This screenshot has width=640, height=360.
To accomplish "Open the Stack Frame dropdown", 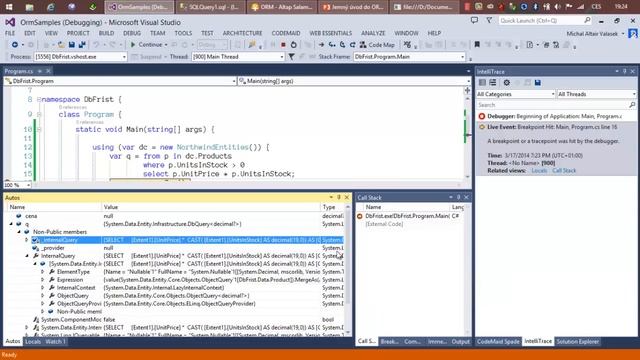I will coord(462,57).
